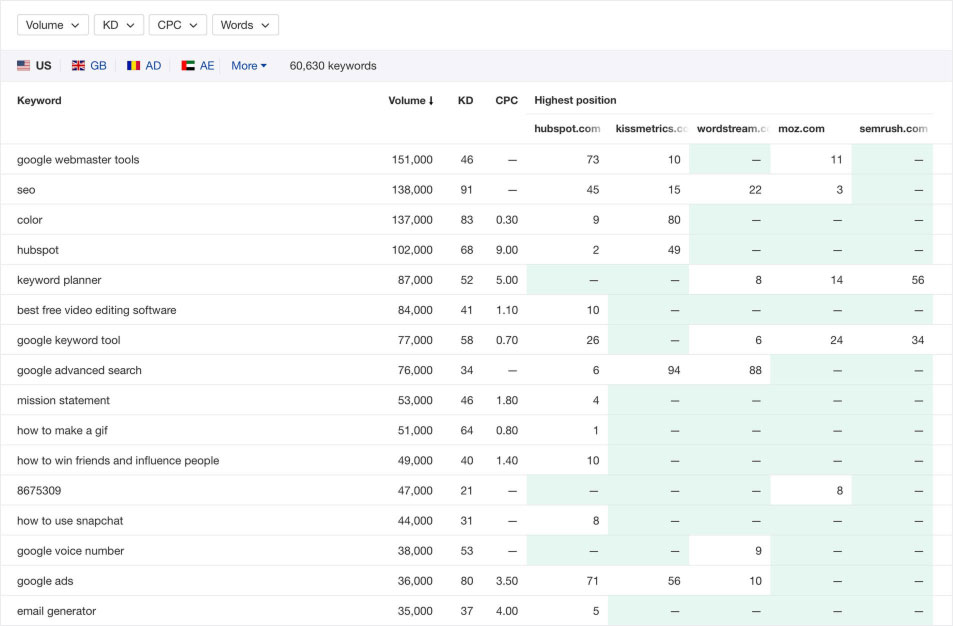Switch to the GB country tab
953x626 pixels.
pyautogui.click(x=89, y=66)
